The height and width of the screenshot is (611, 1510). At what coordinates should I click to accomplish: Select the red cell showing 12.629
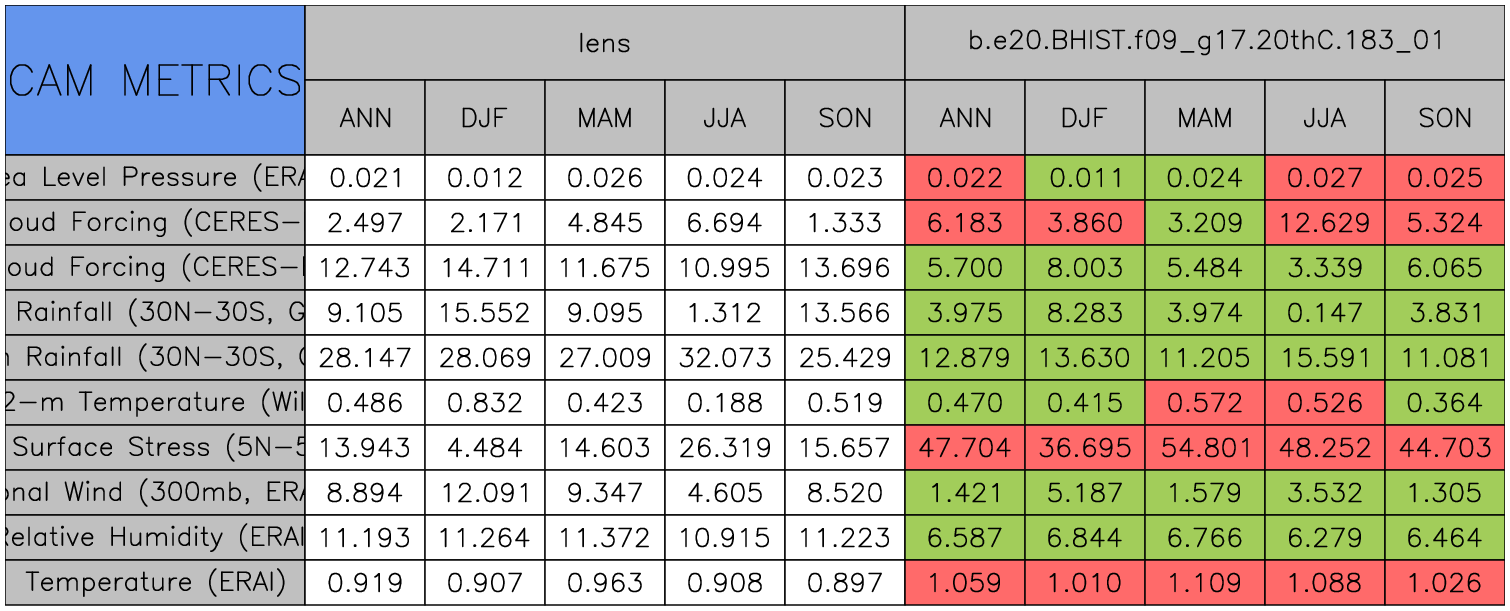[1324, 222]
